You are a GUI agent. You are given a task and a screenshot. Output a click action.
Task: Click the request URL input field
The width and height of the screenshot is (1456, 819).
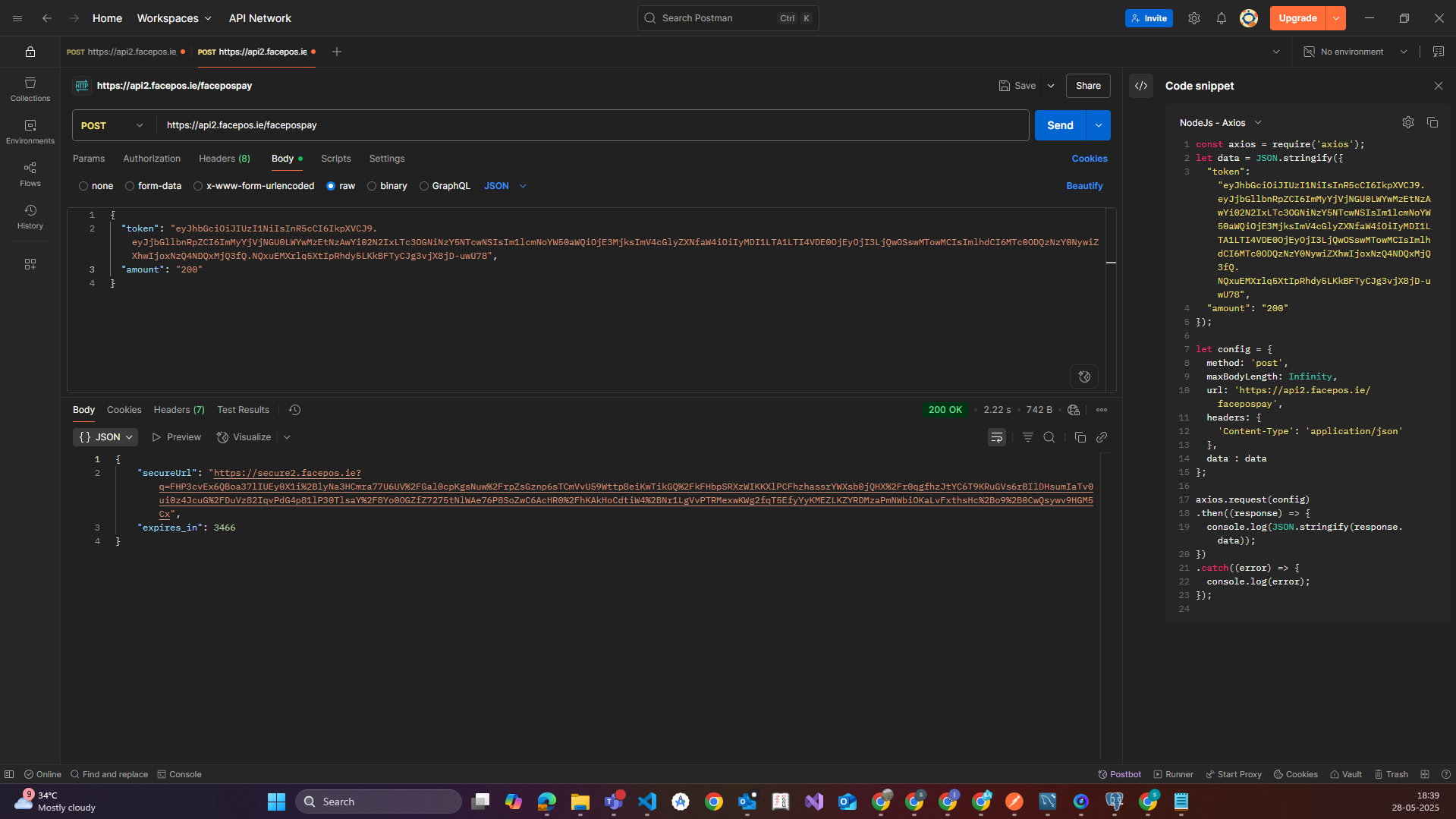pos(593,125)
